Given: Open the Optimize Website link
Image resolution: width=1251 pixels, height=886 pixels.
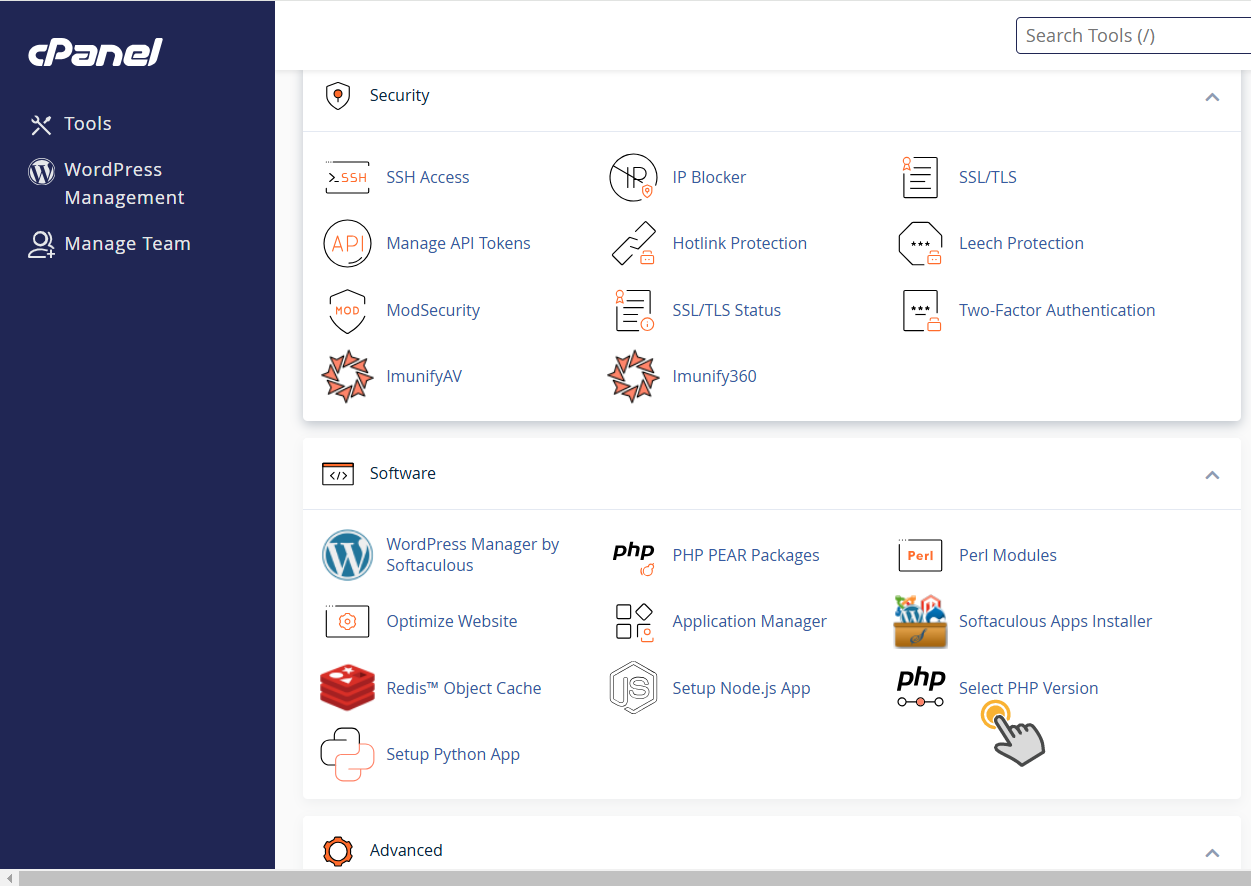Looking at the screenshot, I should pos(452,621).
